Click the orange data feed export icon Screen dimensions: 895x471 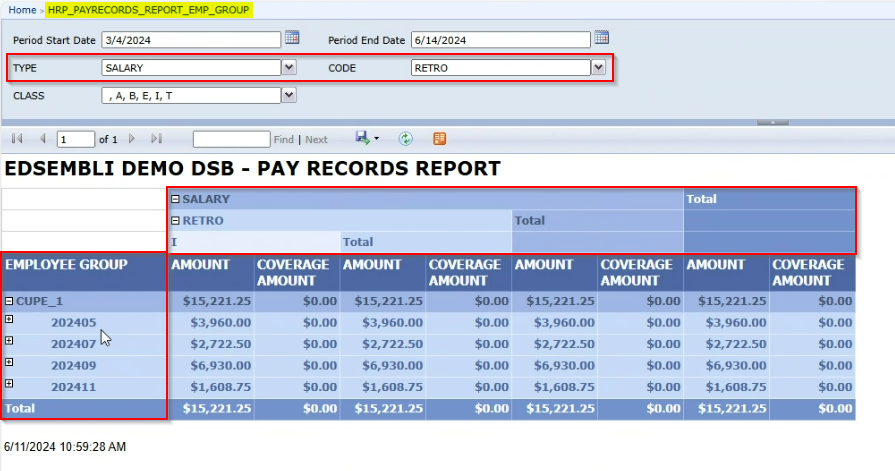(440, 139)
